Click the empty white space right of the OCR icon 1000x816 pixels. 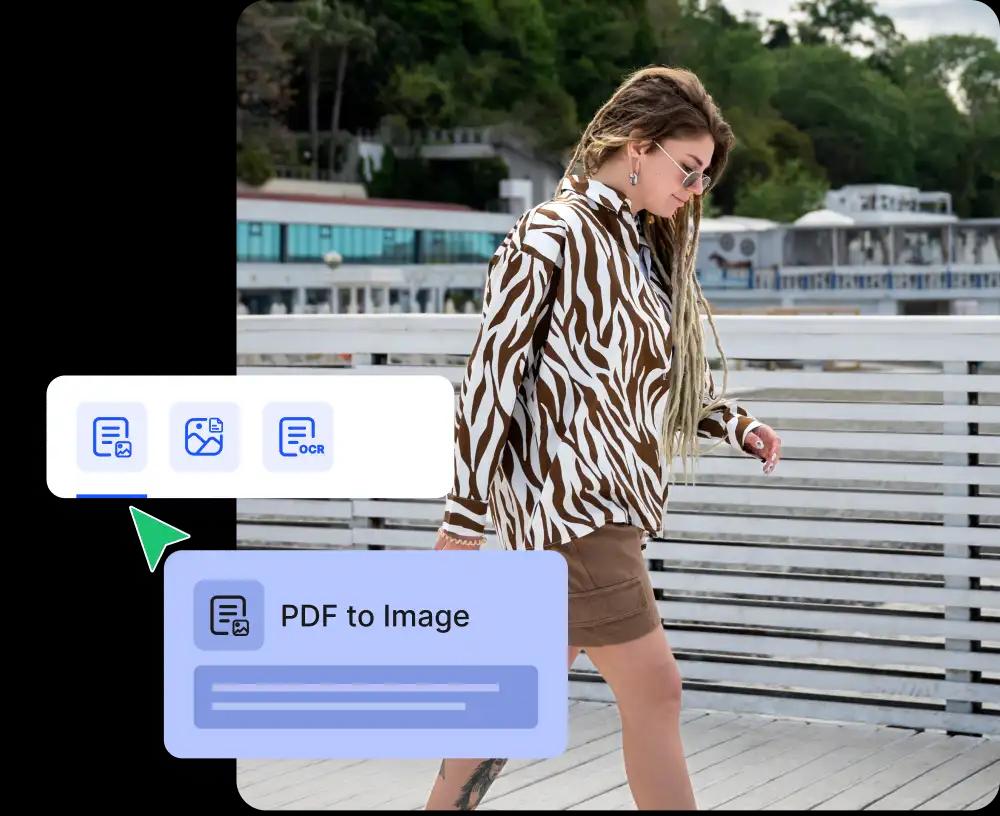tap(395, 437)
